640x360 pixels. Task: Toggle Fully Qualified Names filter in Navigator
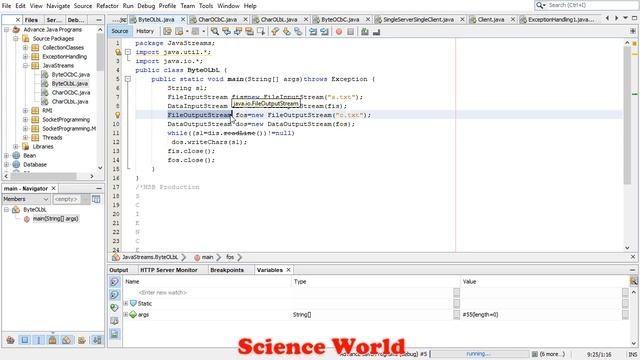82,340
